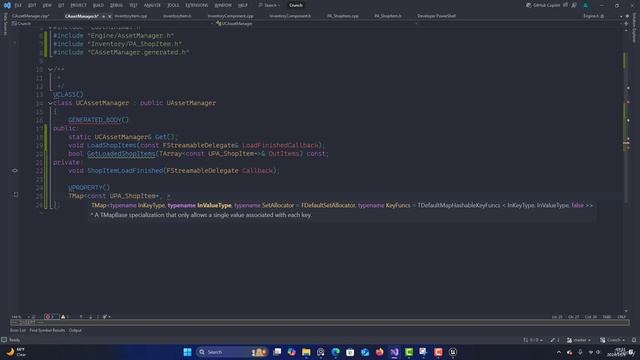Go to next issue arrow
This screenshot has height=360, width=640.
91,317
